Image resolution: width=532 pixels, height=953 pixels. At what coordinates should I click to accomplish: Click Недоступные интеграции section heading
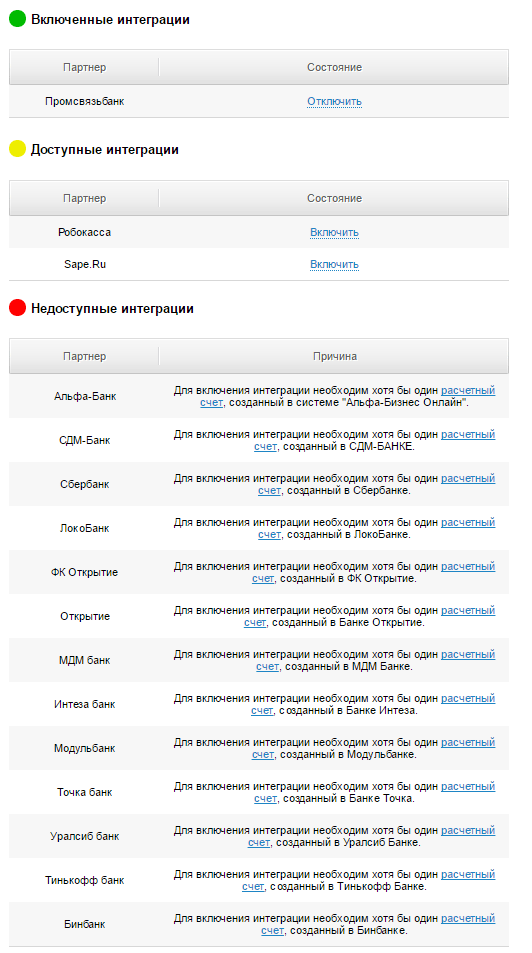(112, 308)
